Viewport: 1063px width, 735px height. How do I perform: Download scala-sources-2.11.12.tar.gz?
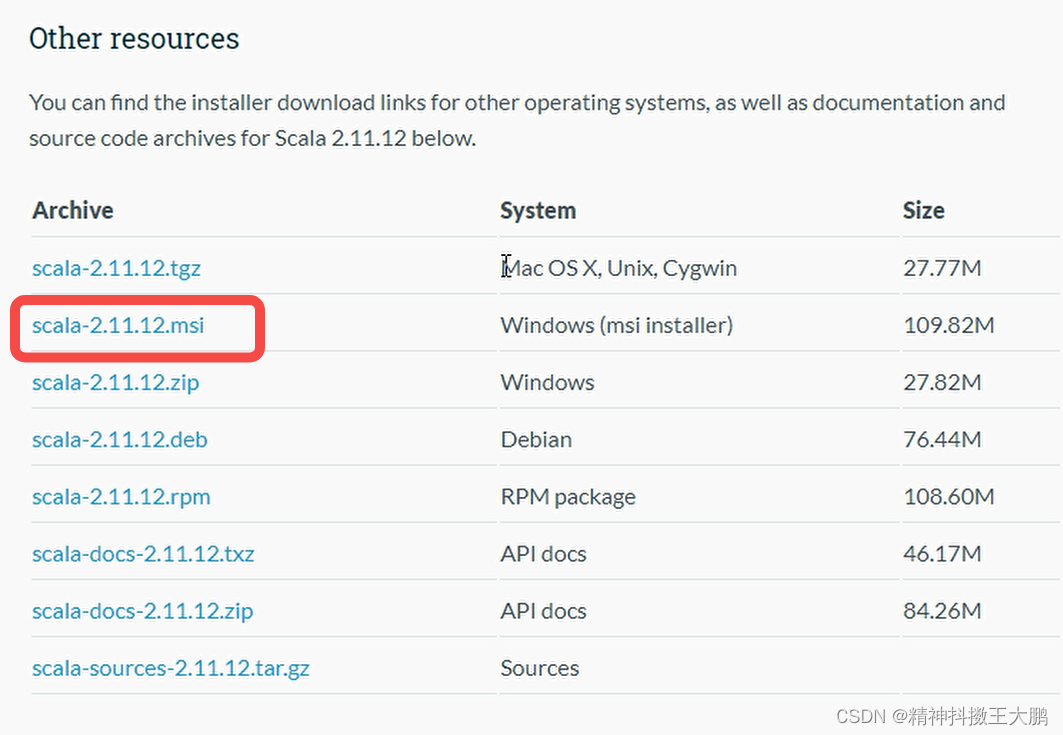pyautogui.click(x=171, y=669)
